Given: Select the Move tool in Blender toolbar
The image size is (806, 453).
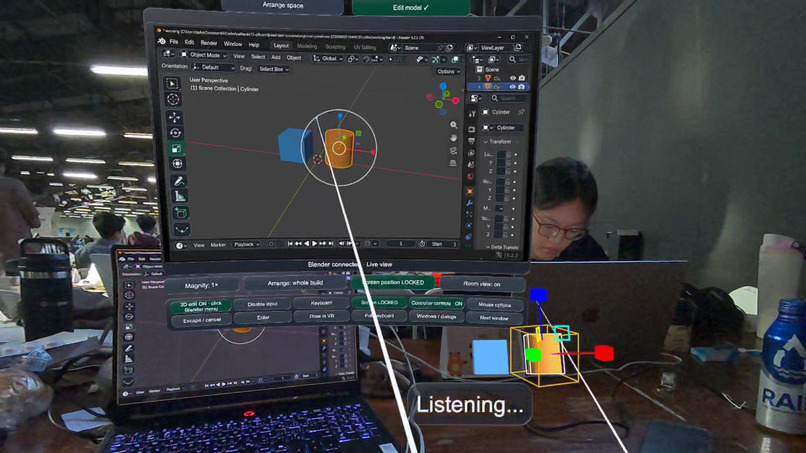Looking at the screenshot, I should [x=174, y=117].
